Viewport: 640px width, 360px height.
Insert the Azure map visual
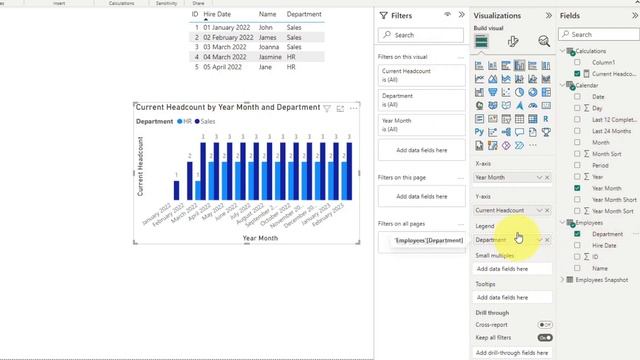(x=519, y=106)
